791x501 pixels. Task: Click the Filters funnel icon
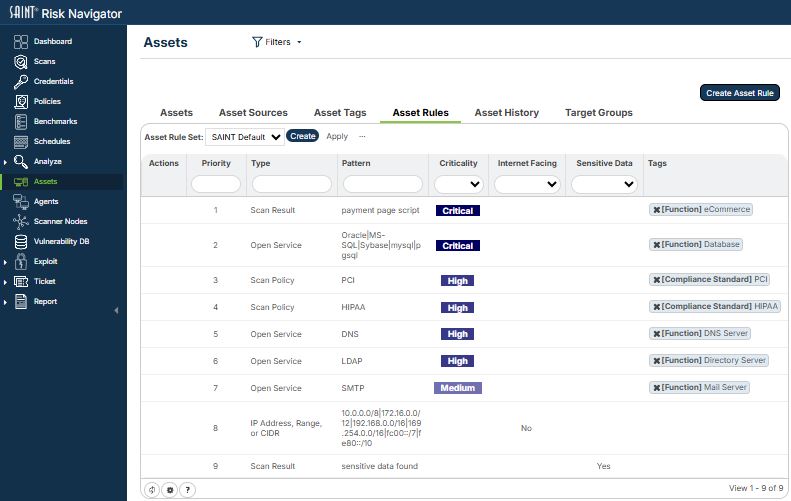[257, 42]
